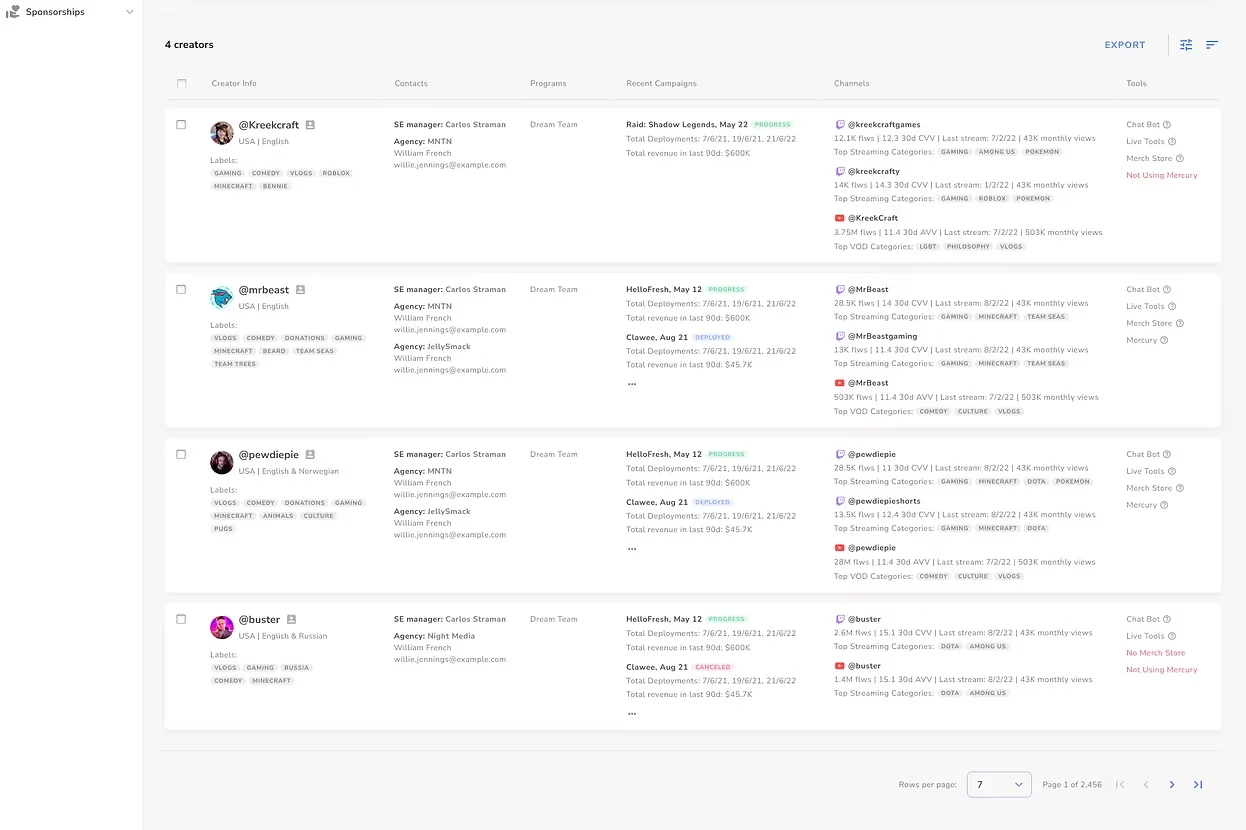This screenshot has width=1246, height=830.
Task: Click the help icon beside Merch Store in mrbeast row
Action: 1180,323
